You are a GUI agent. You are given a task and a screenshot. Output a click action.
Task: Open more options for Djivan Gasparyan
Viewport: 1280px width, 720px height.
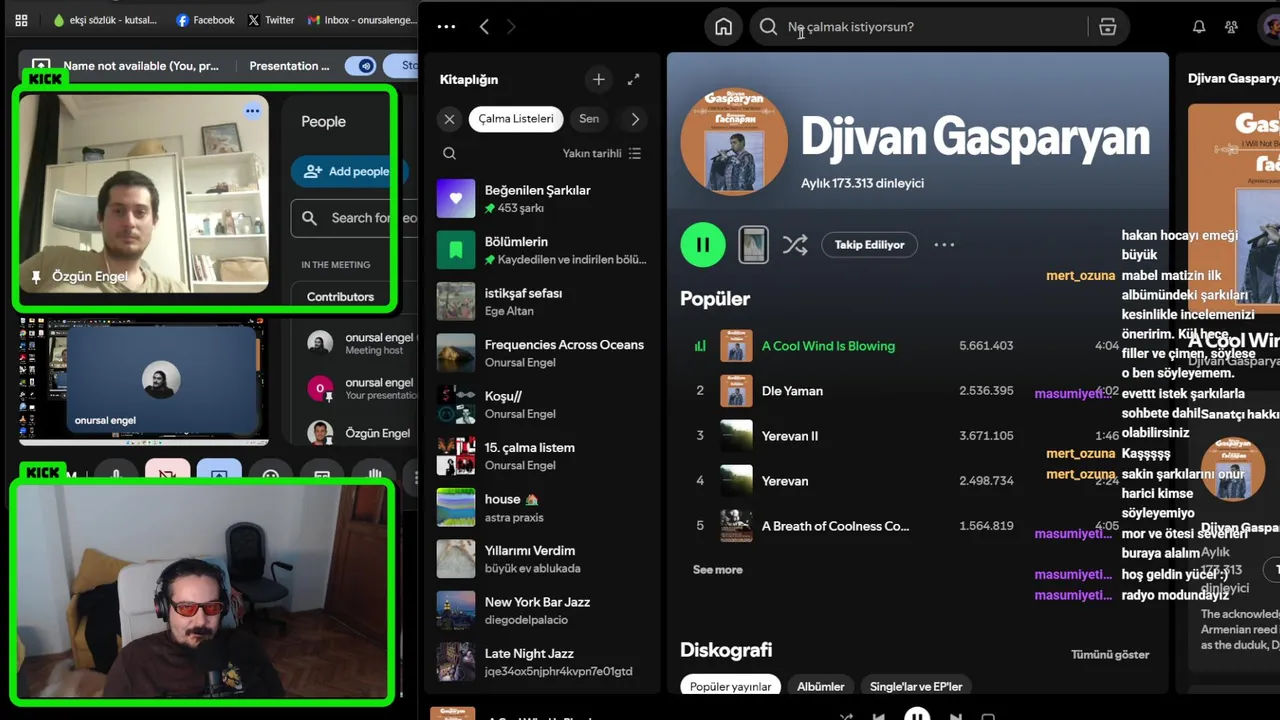pyautogui.click(x=944, y=245)
